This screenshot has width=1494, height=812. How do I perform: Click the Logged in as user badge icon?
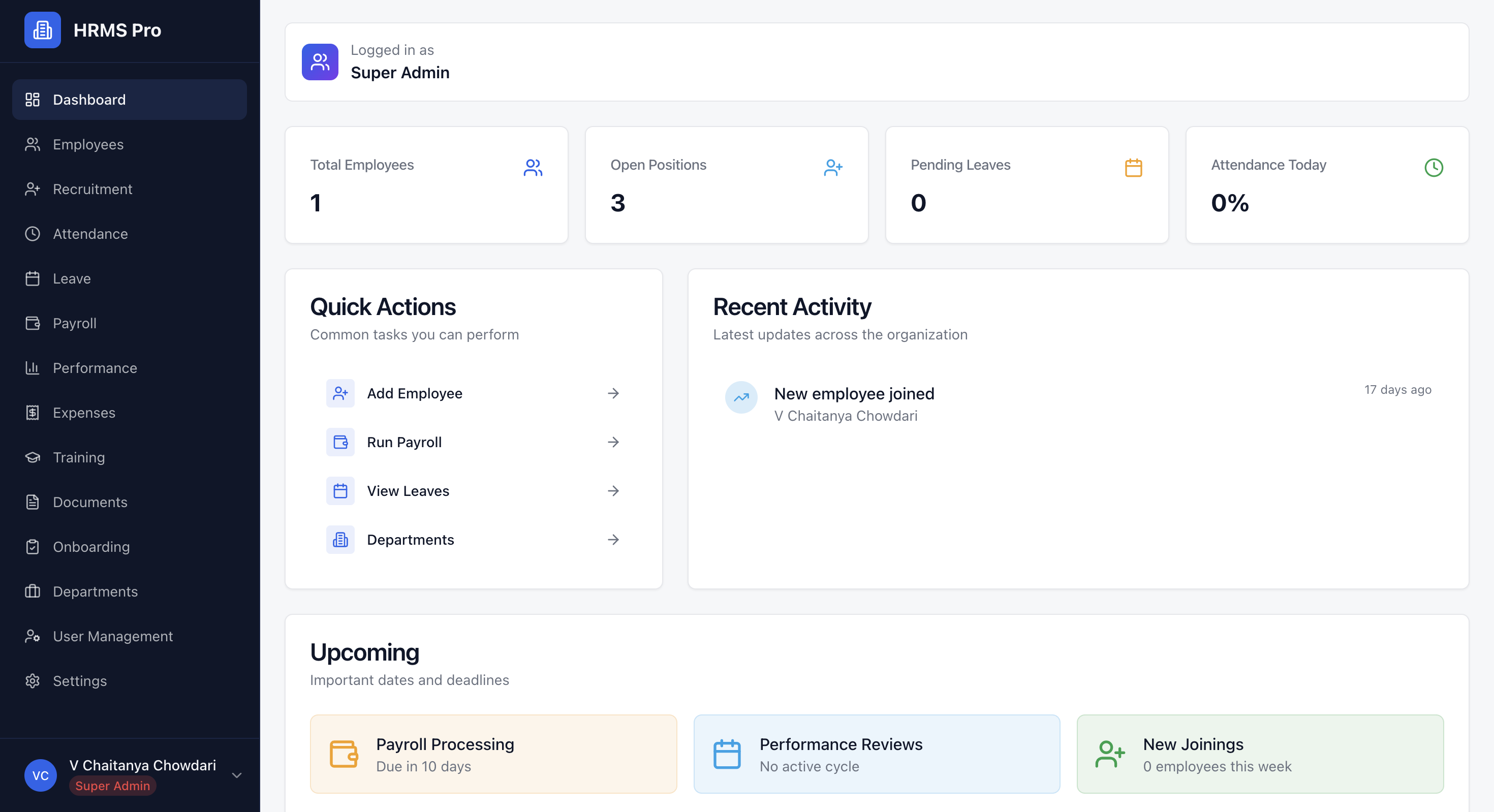320,62
